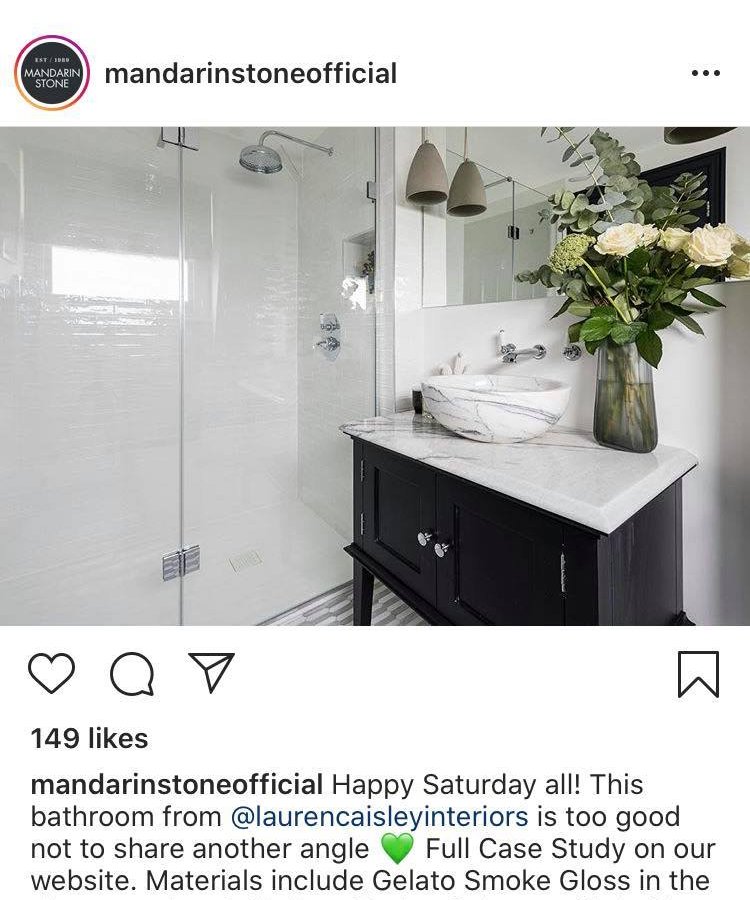Tap the mandarinstoneofficial header username
Screen dimensions: 750x900
coord(251,73)
